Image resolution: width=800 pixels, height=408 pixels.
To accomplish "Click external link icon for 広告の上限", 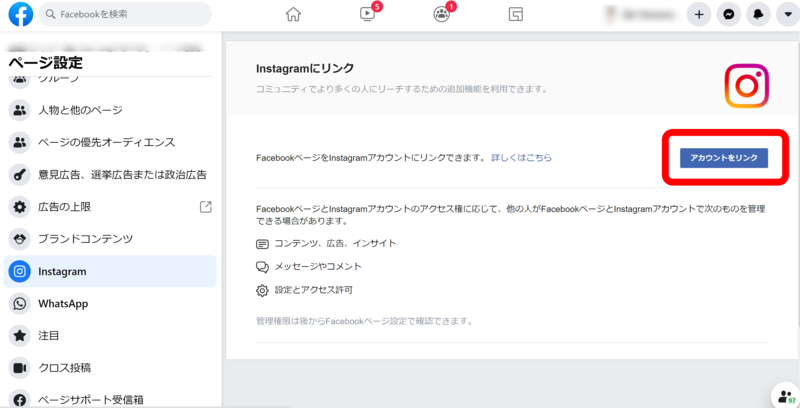I will (x=206, y=207).
